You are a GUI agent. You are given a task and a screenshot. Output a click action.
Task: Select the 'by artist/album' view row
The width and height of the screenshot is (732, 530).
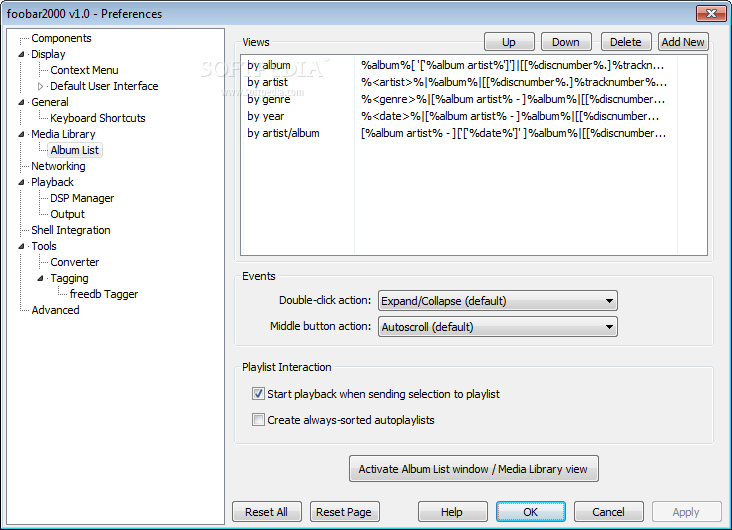pyautogui.click(x=460, y=133)
